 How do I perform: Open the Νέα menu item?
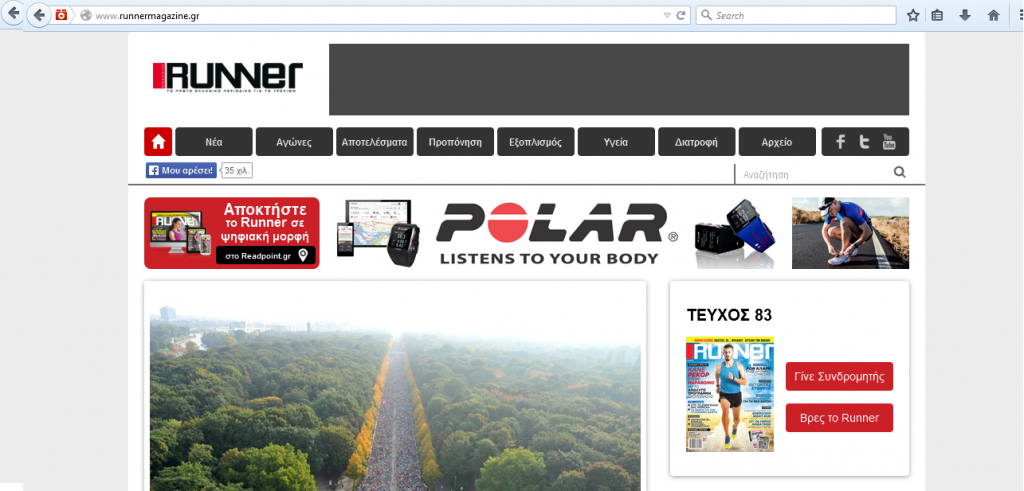point(214,142)
